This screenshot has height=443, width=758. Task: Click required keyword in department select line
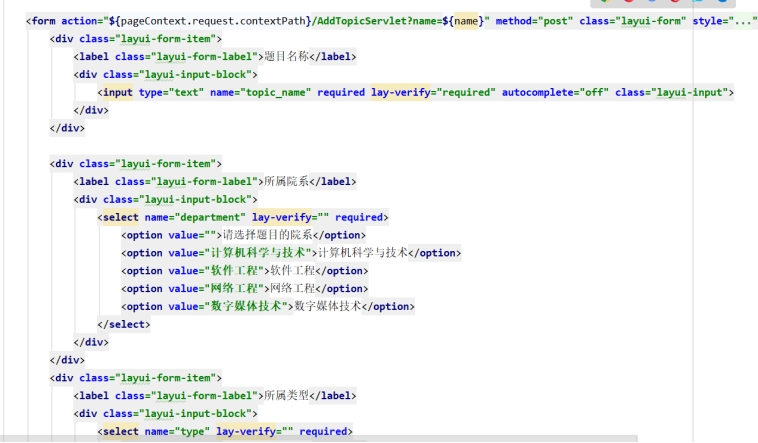[x=359, y=217]
